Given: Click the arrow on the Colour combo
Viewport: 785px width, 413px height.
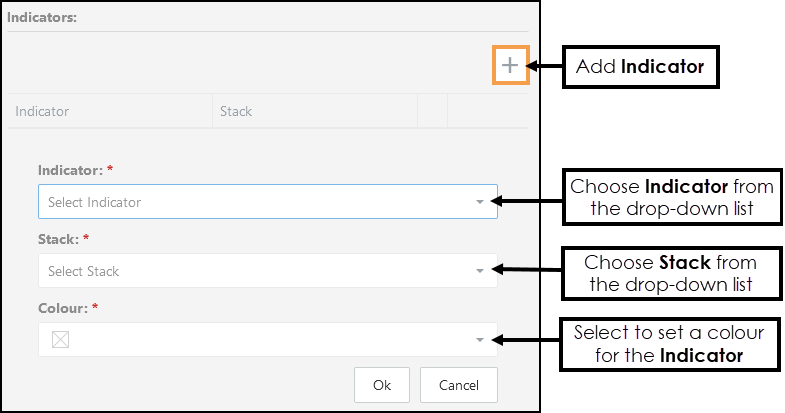Looking at the screenshot, I should point(480,340).
